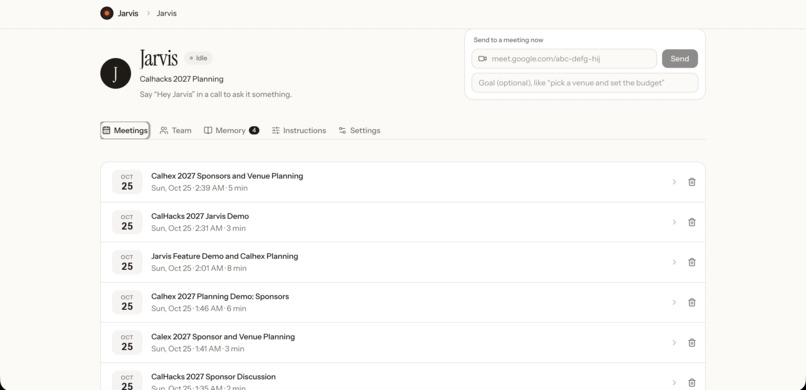Image resolution: width=806 pixels, height=390 pixels.
Task: Click 'Send to a meeting now' label
Action: [x=508, y=40]
